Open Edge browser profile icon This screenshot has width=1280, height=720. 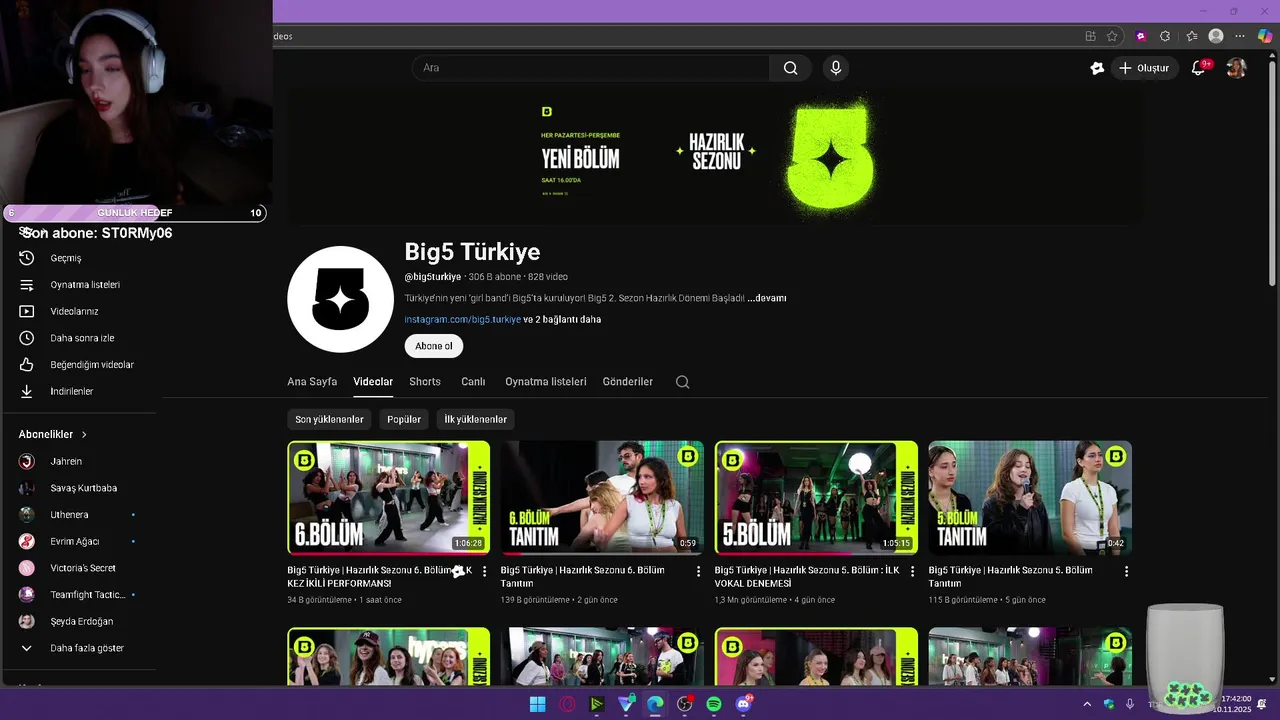pos(1216,36)
